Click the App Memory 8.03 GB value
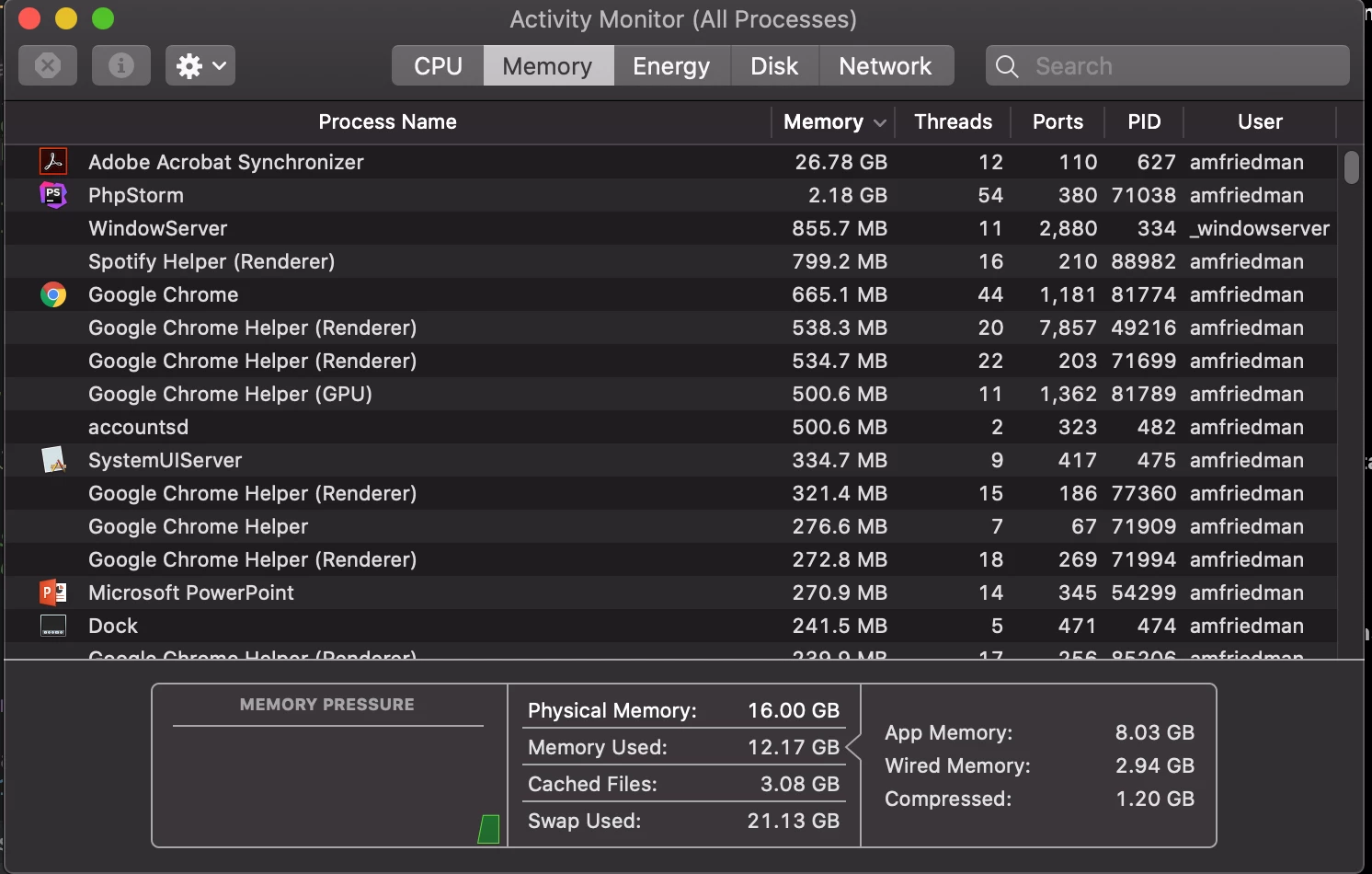The width and height of the screenshot is (1372, 874). [x=1155, y=732]
